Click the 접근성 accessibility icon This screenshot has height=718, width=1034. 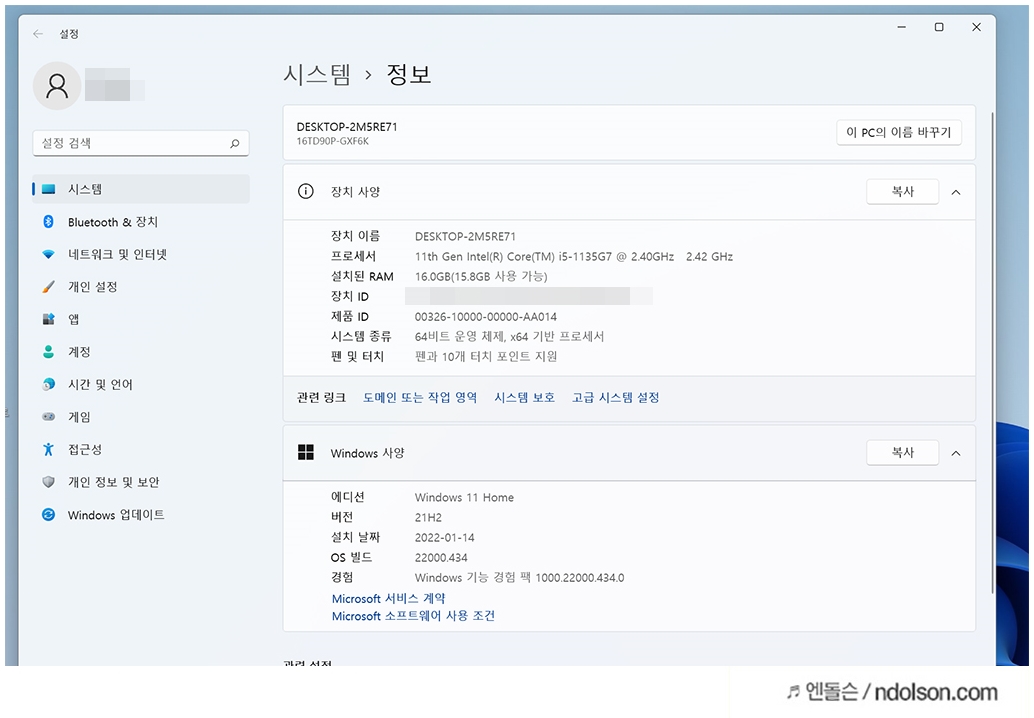pos(48,449)
